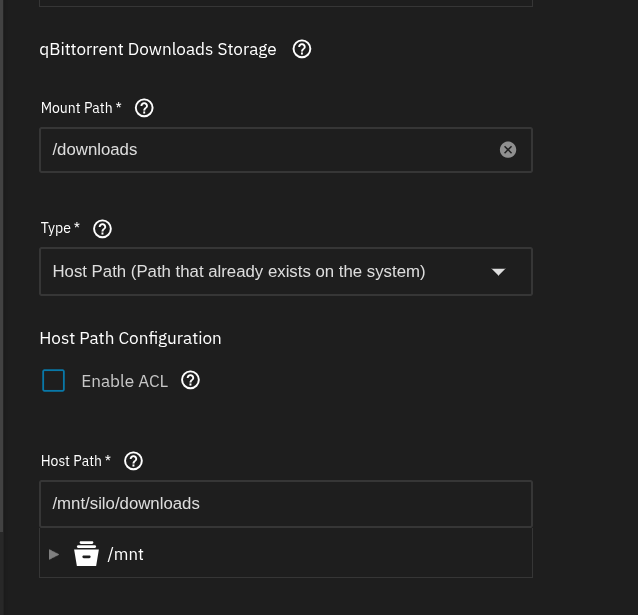Enable the ACL checkbox
The image size is (638, 615).
point(54,381)
